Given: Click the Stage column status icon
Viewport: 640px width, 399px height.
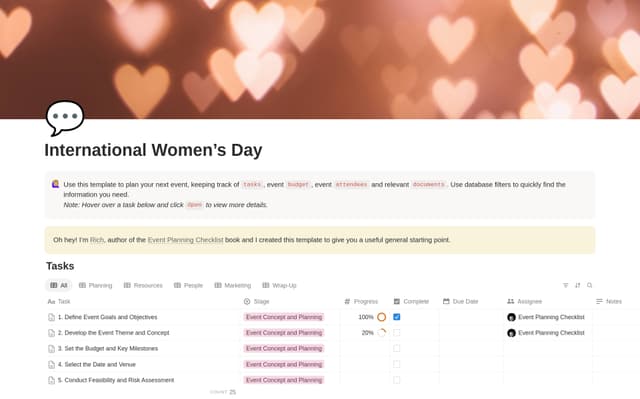Looking at the screenshot, I should [x=247, y=301].
